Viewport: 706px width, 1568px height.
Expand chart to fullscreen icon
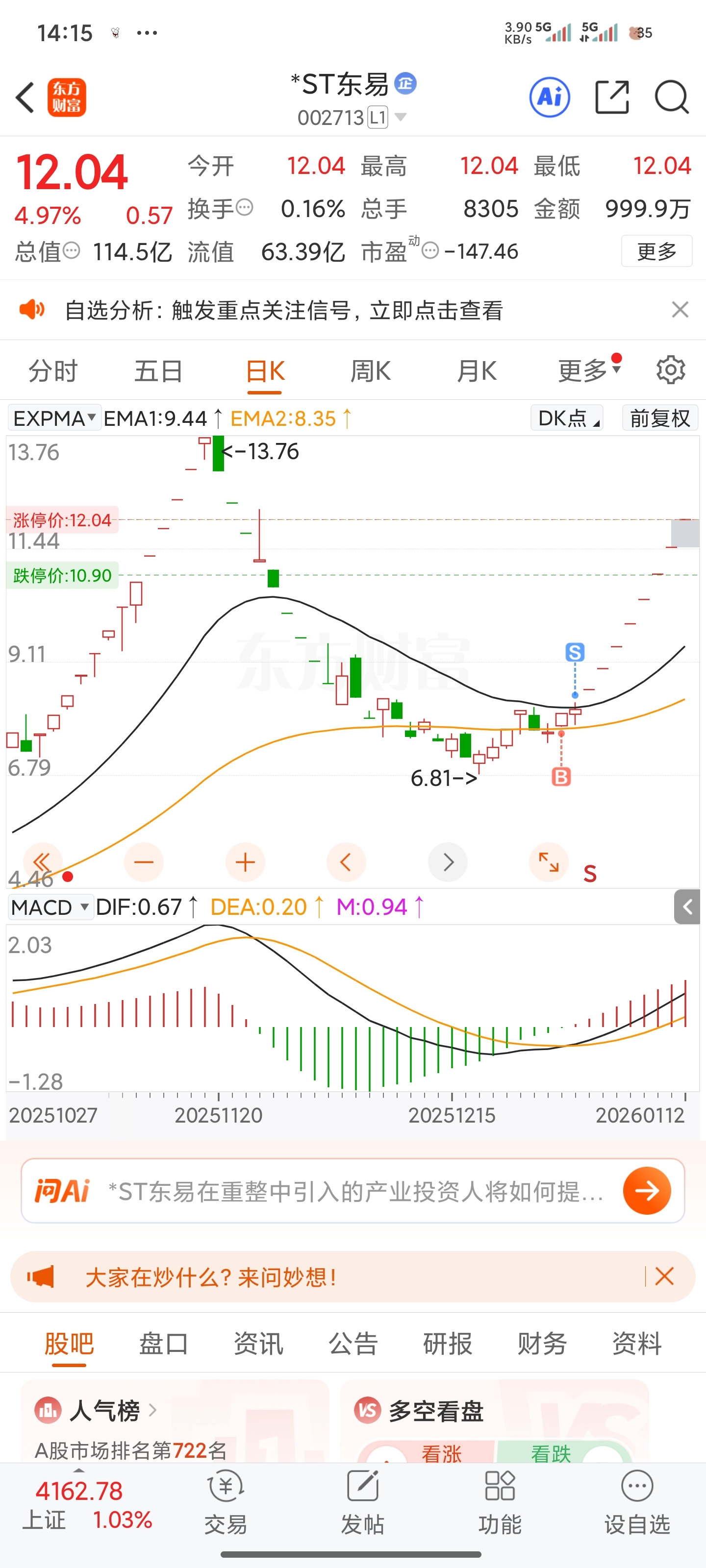pos(549,862)
